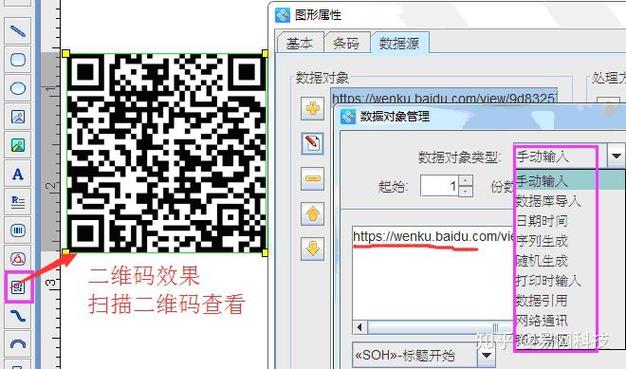Select the green picture insert tool
This screenshot has height=369, width=626.
coord(18,145)
